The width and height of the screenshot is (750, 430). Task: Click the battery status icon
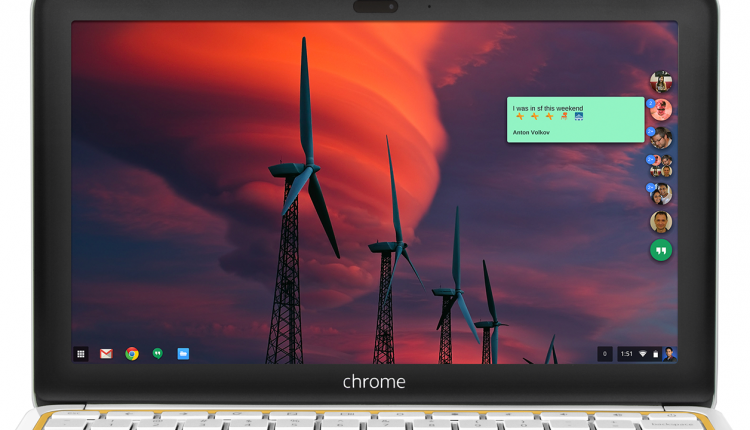pos(655,354)
